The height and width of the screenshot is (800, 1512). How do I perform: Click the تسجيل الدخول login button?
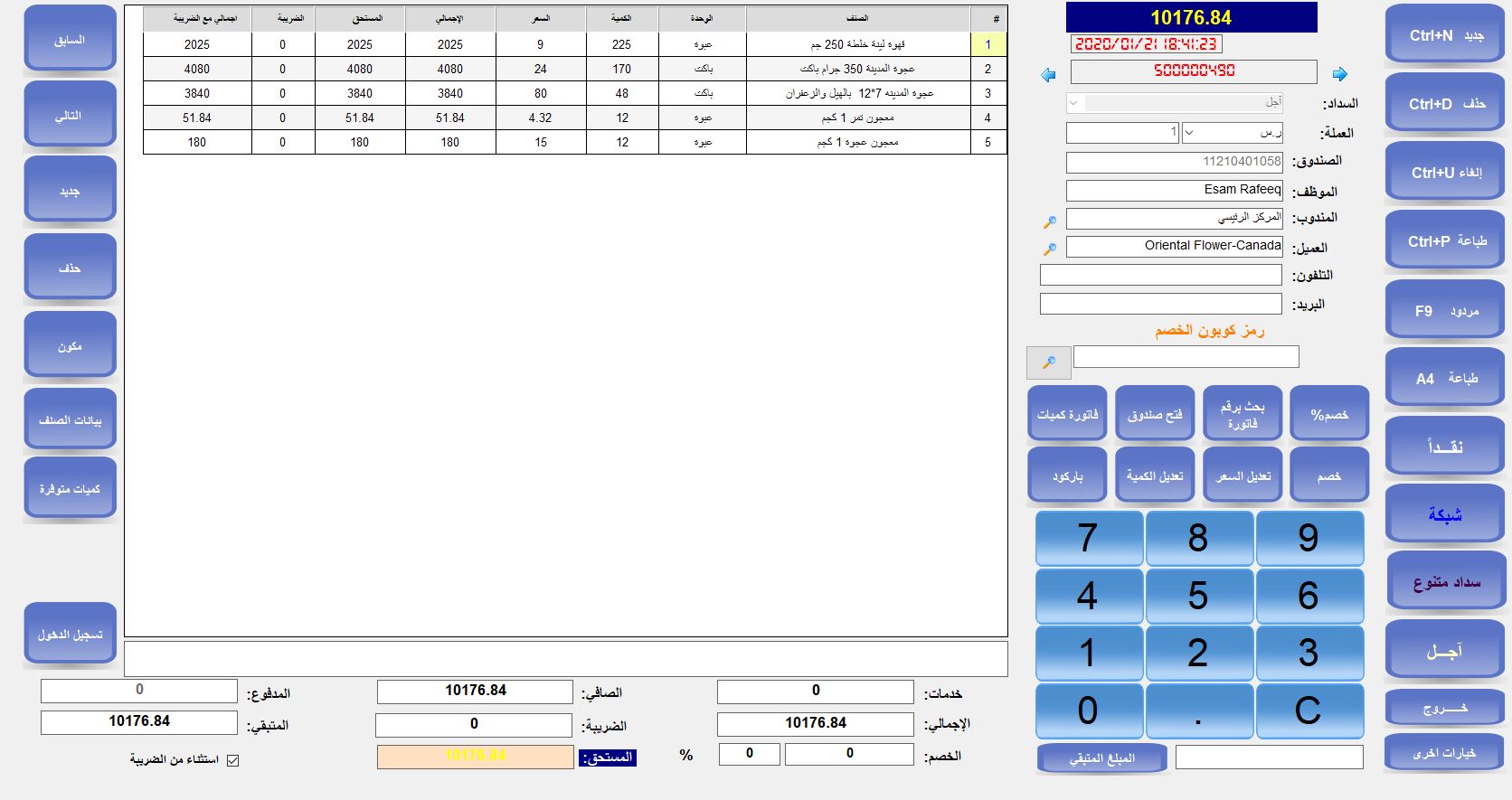70,635
